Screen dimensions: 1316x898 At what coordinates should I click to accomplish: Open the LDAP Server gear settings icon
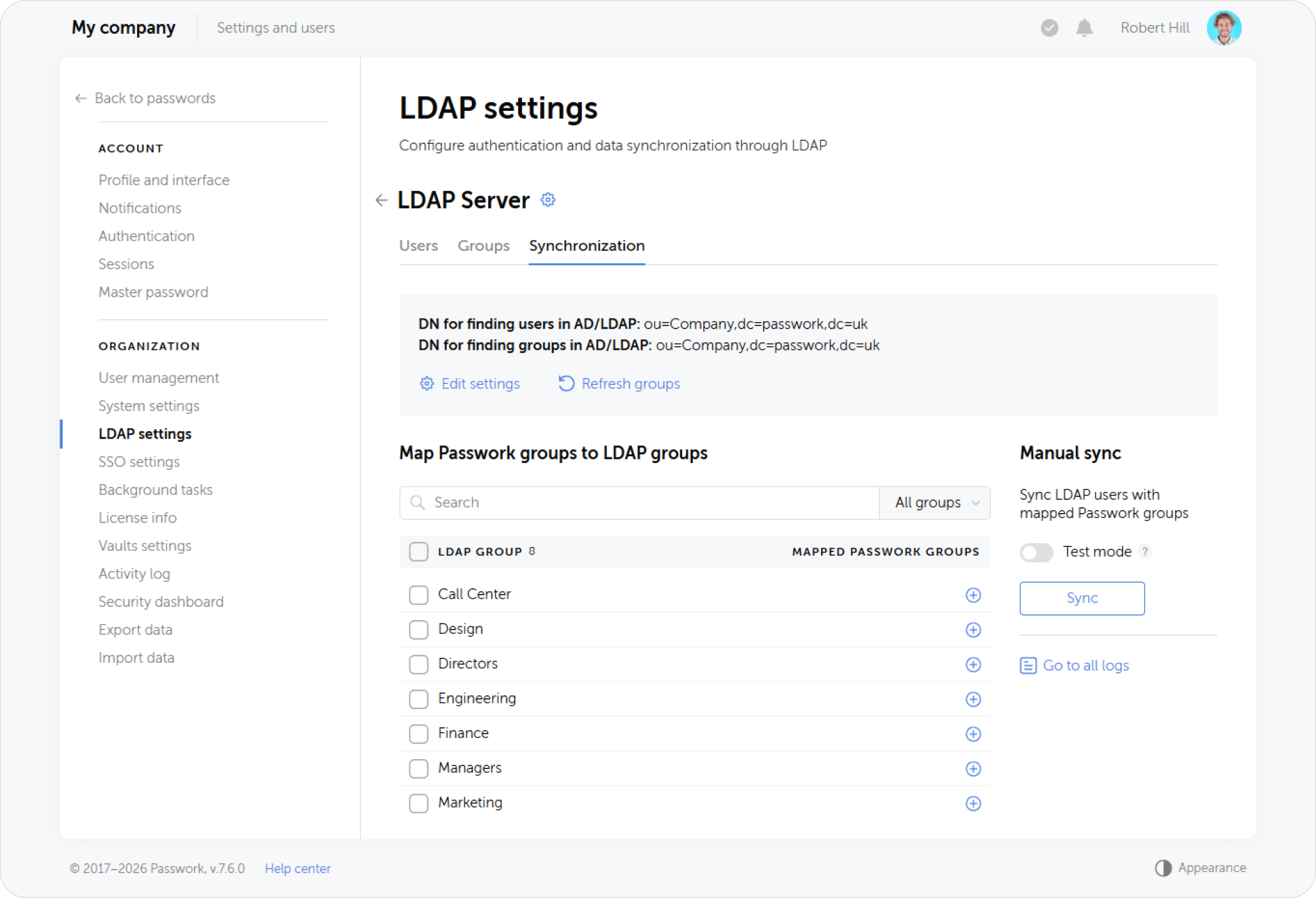(548, 200)
